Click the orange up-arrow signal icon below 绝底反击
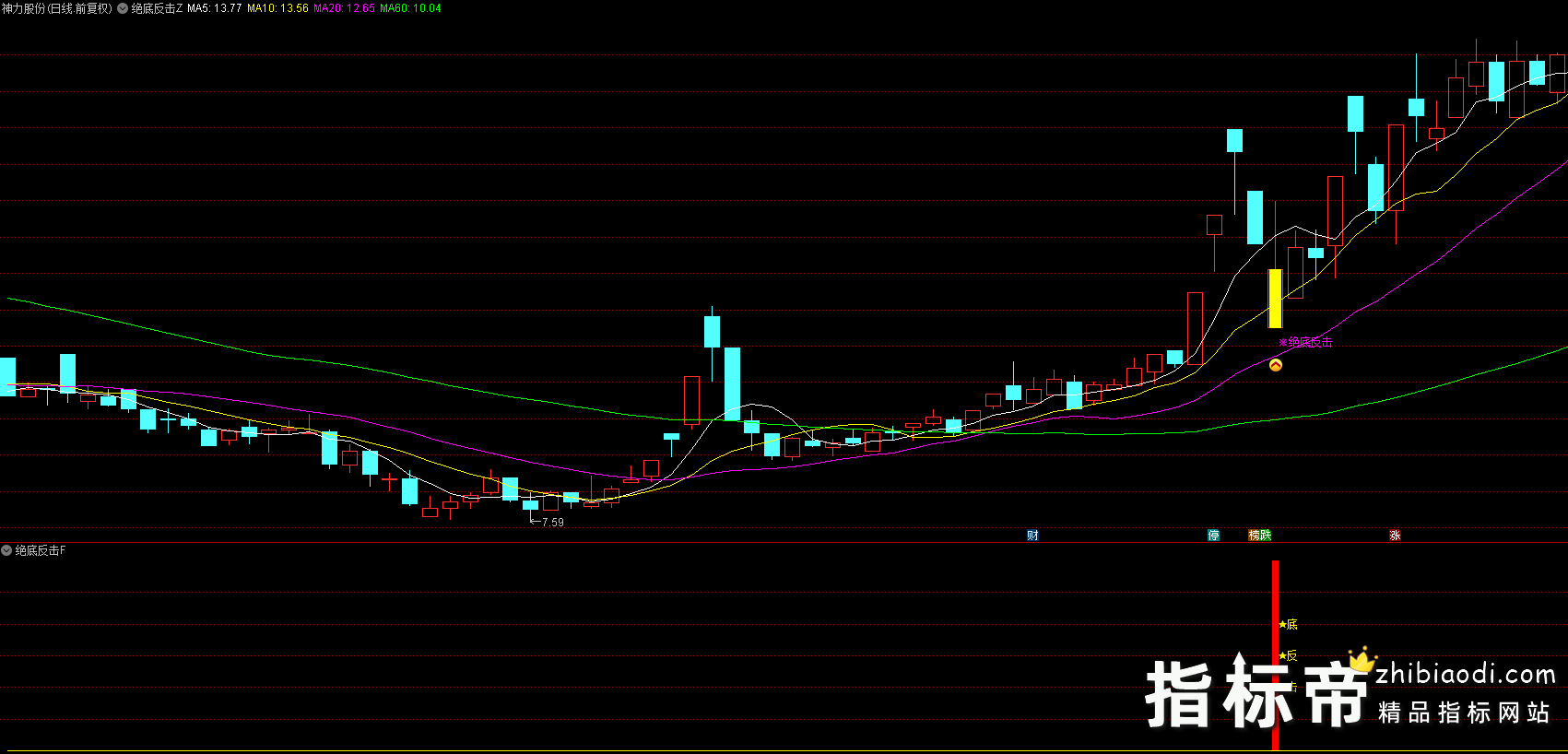This screenshot has width=1568, height=754. coord(1276,365)
